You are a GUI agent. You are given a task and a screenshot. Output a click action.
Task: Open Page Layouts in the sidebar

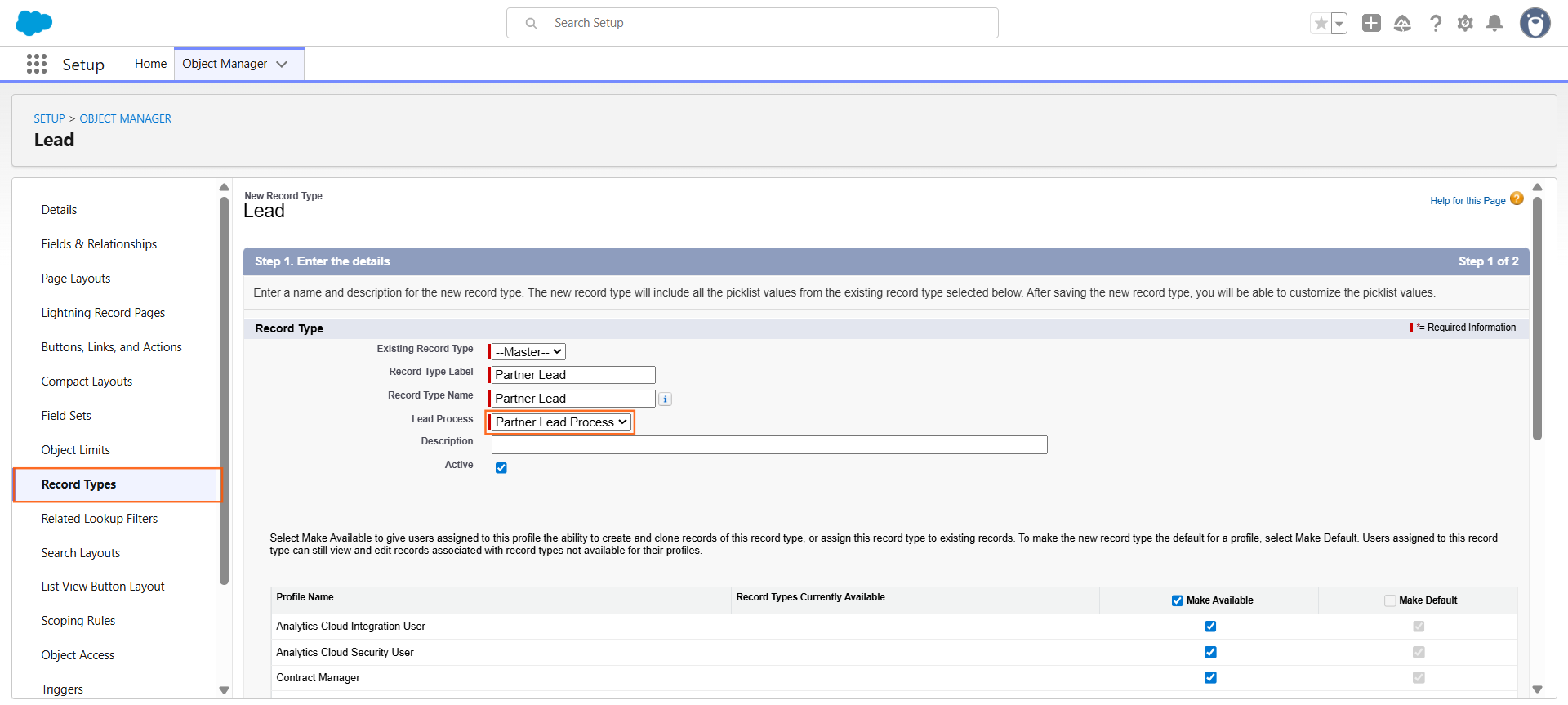coord(76,279)
